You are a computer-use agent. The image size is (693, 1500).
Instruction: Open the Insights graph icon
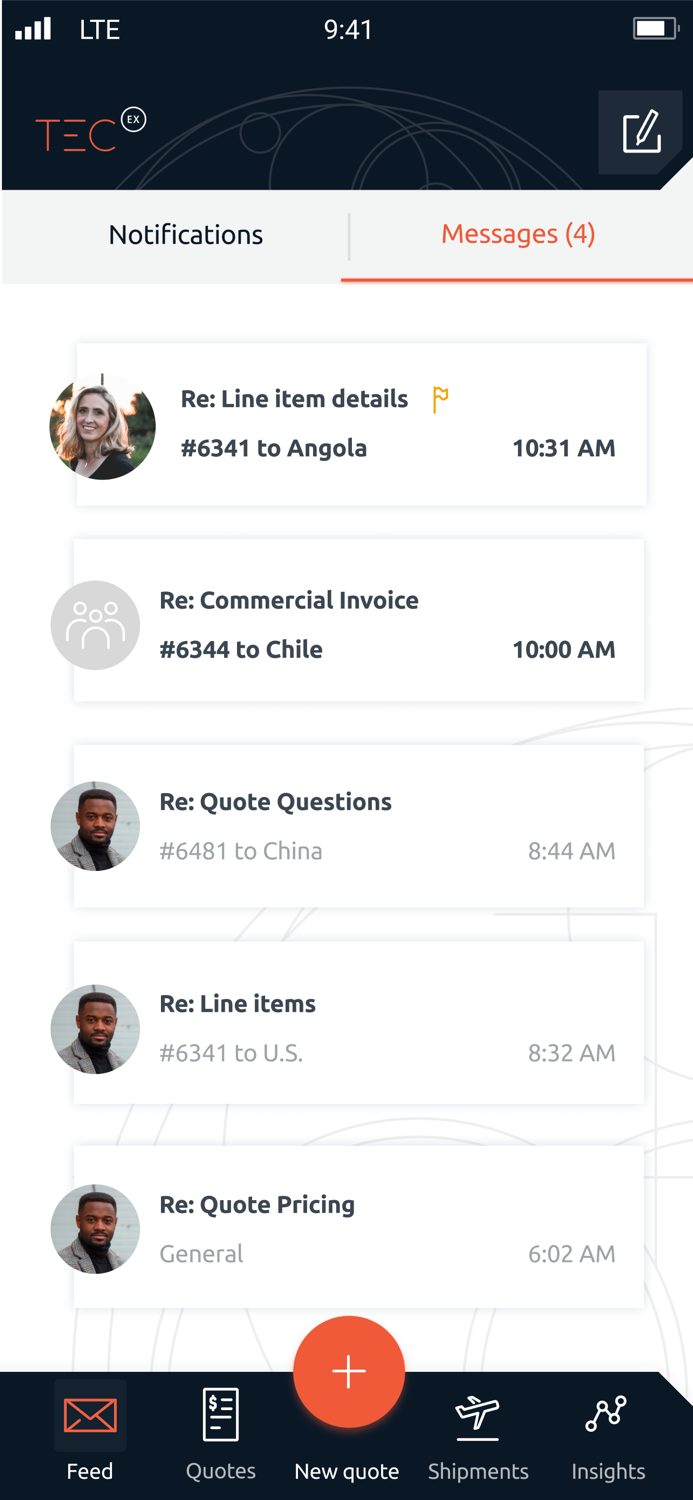pos(607,1415)
